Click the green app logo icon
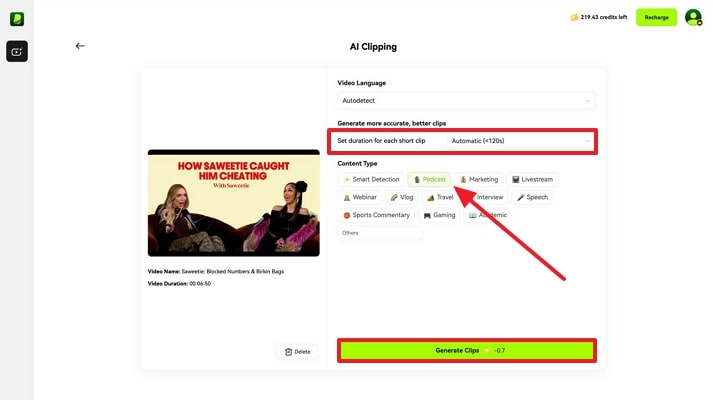This screenshot has width=713, height=400. click(x=17, y=18)
